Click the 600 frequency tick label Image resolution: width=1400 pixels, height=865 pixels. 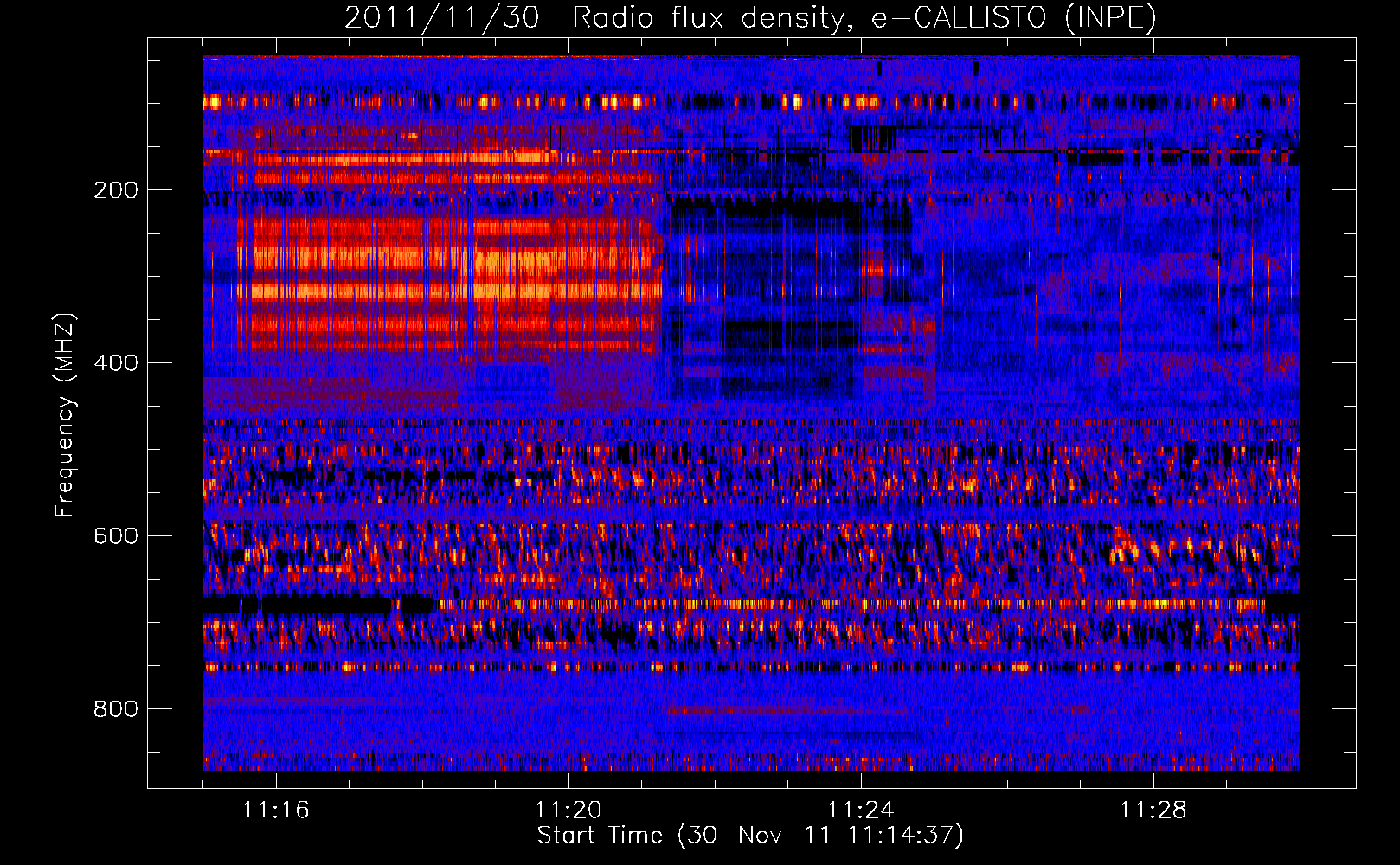[116, 536]
